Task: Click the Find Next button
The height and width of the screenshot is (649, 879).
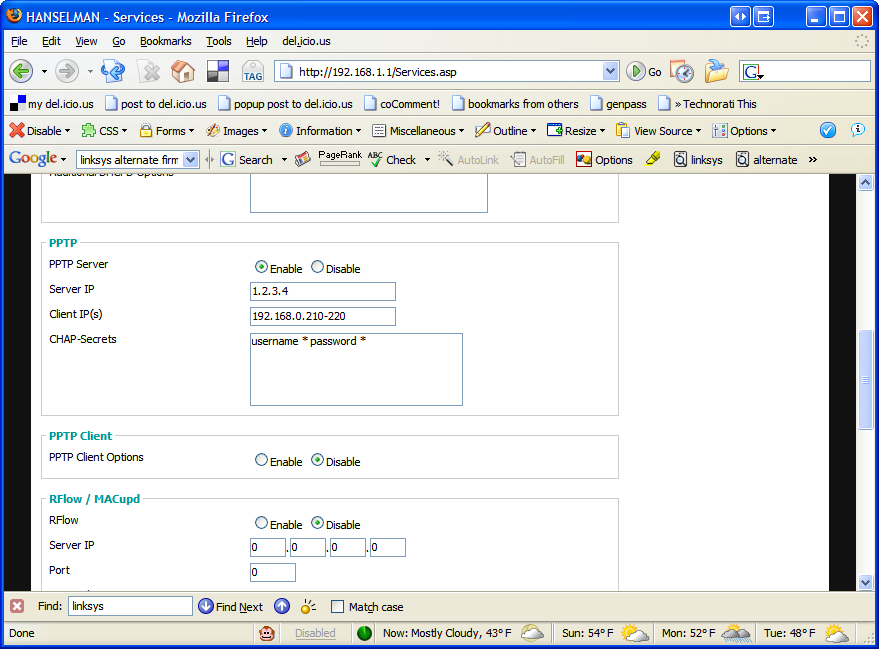Action: 230,606
